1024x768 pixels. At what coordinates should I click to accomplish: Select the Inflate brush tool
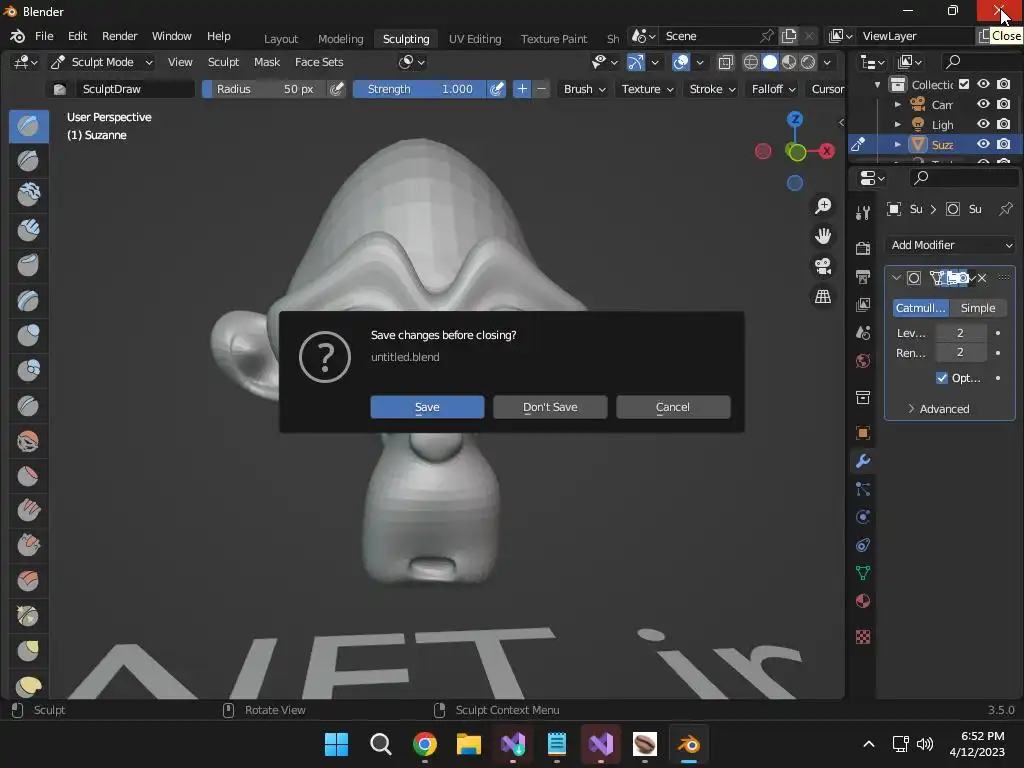pyautogui.click(x=28, y=335)
